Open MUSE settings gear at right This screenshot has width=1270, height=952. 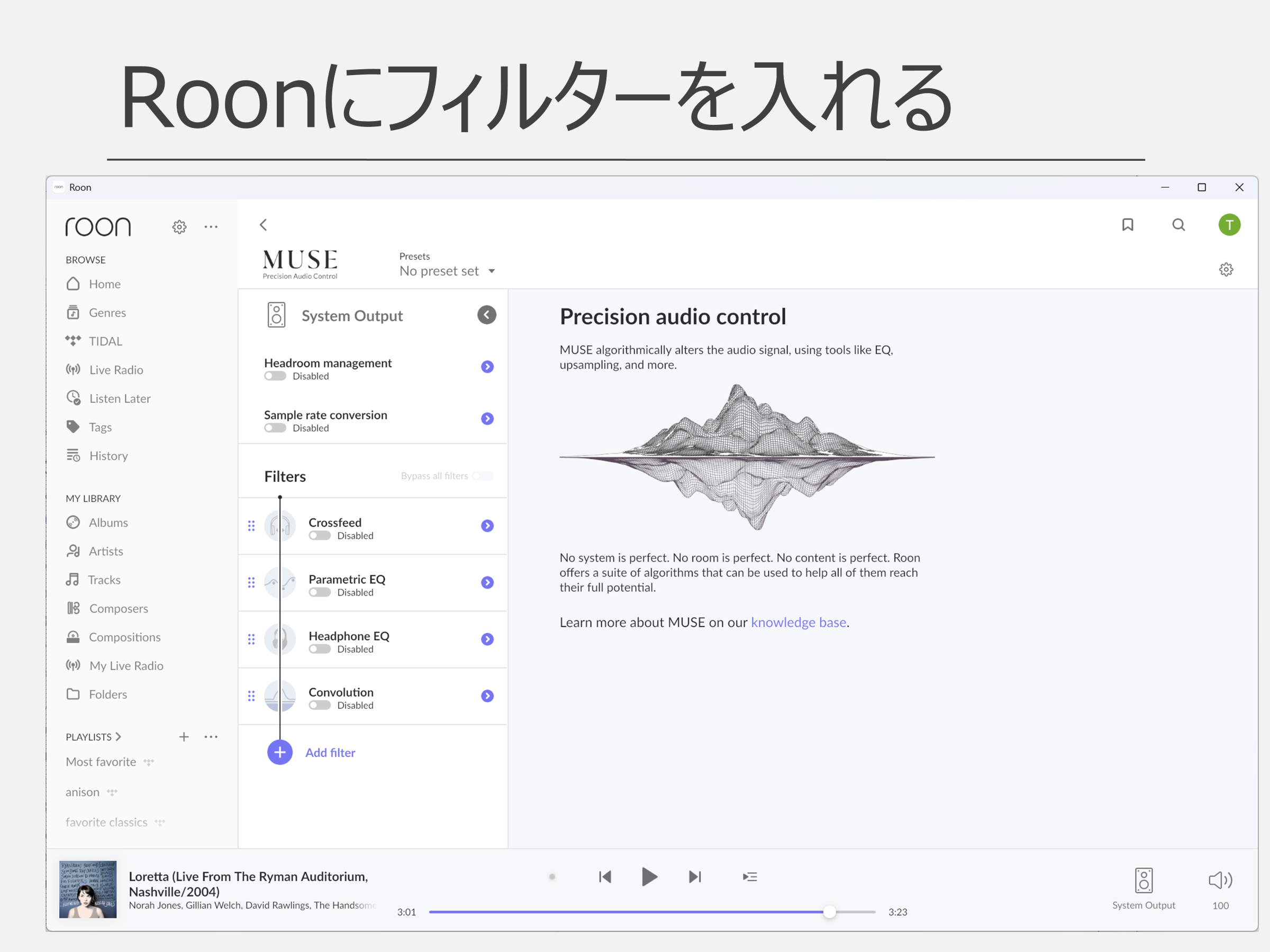point(1226,270)
